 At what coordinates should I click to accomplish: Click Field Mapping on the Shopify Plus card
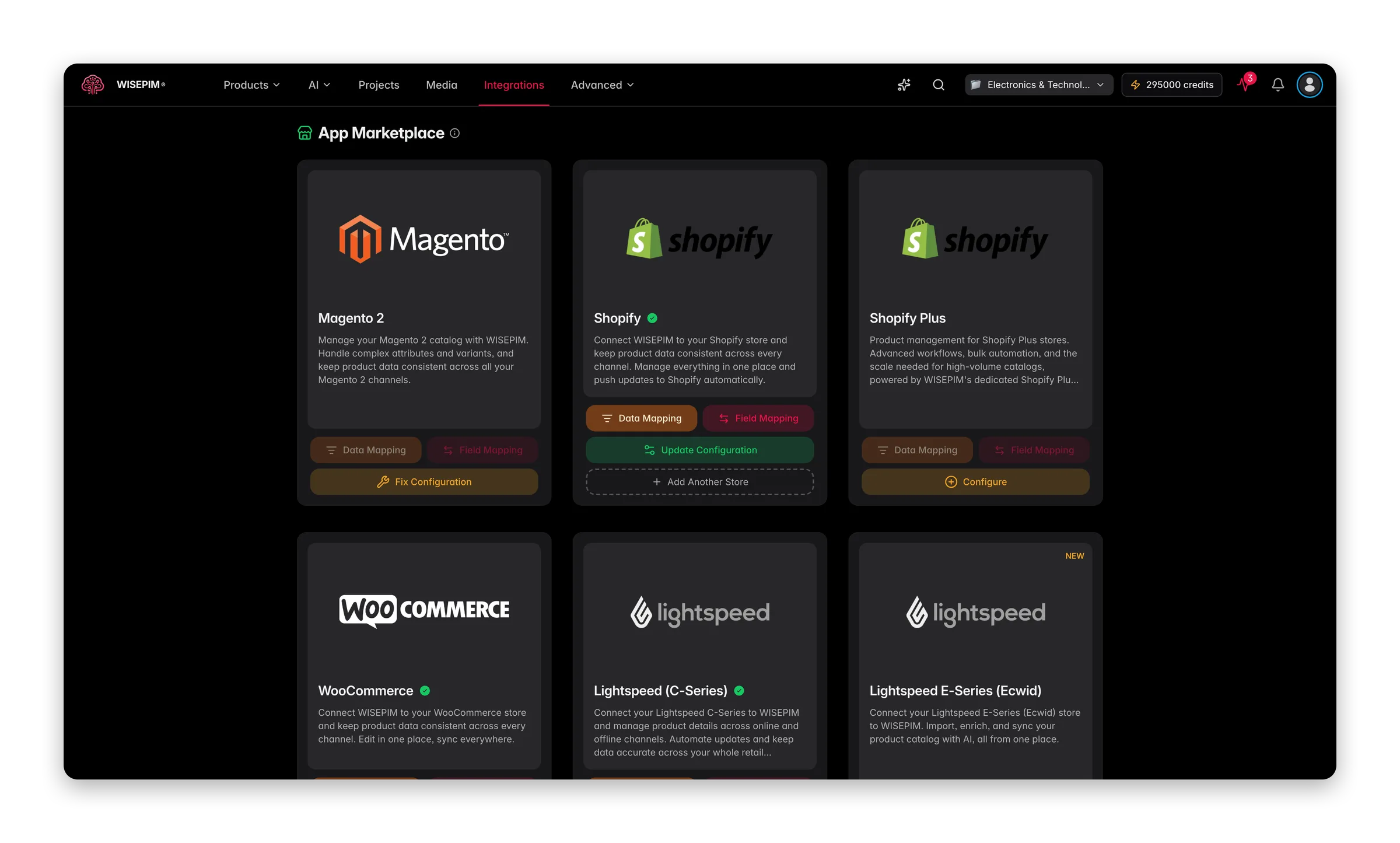click(1034, 450)
